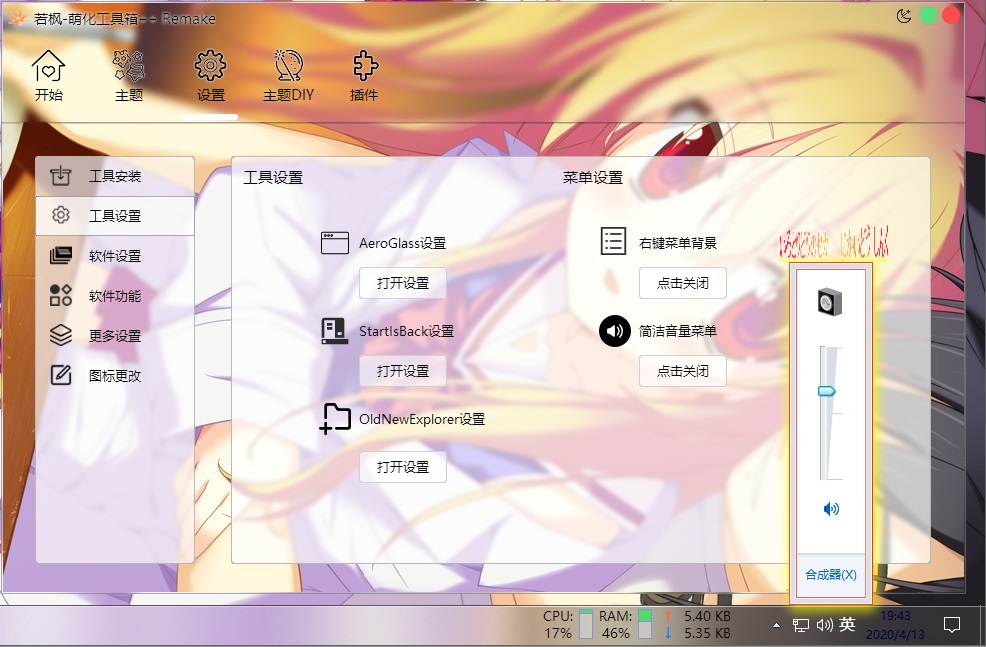Open 图标更改 sidebar item
Viewport: 986px width, 647px height.
click(115, 375)
